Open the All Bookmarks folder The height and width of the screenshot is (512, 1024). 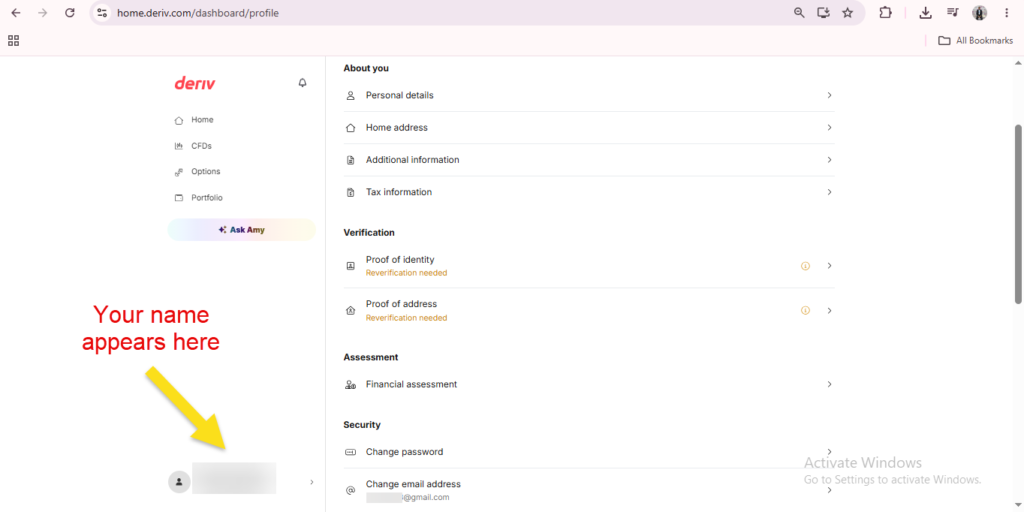tap(975, 40)
